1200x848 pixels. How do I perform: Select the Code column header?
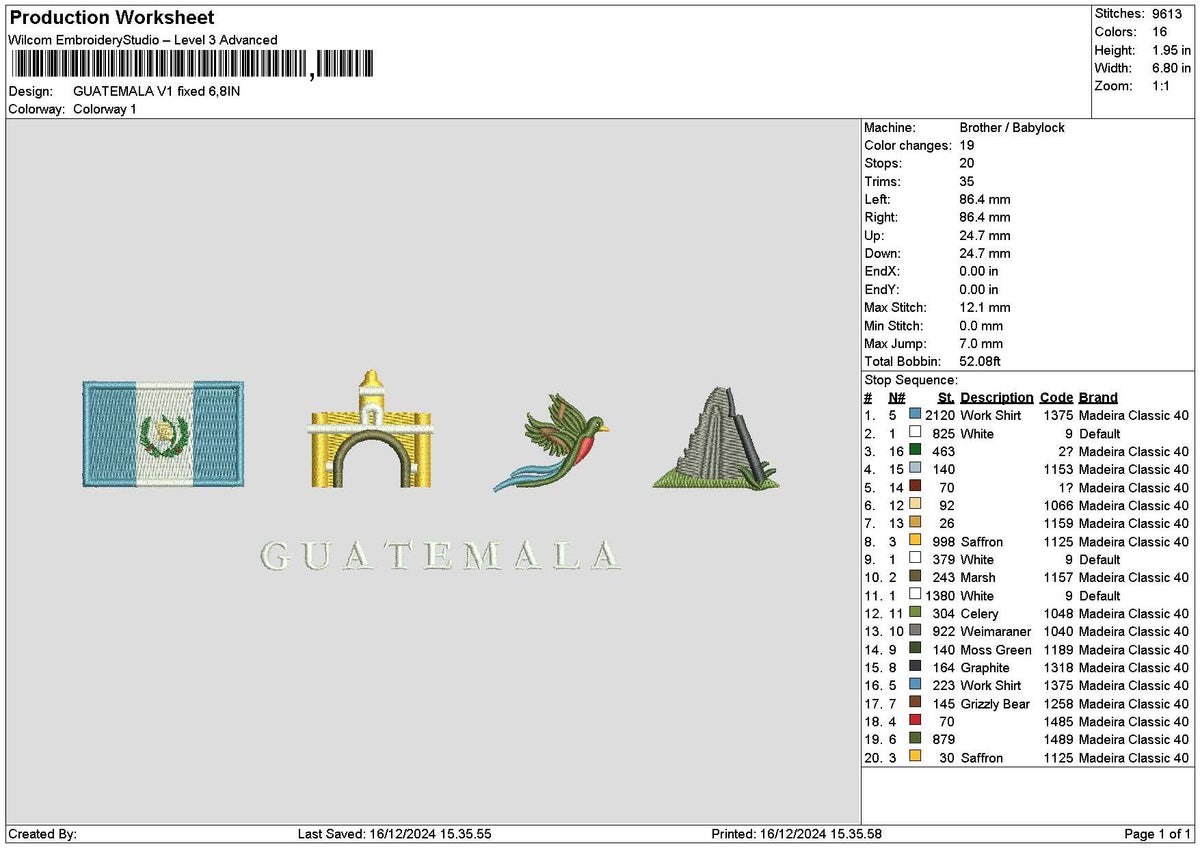click(1056, 398)
